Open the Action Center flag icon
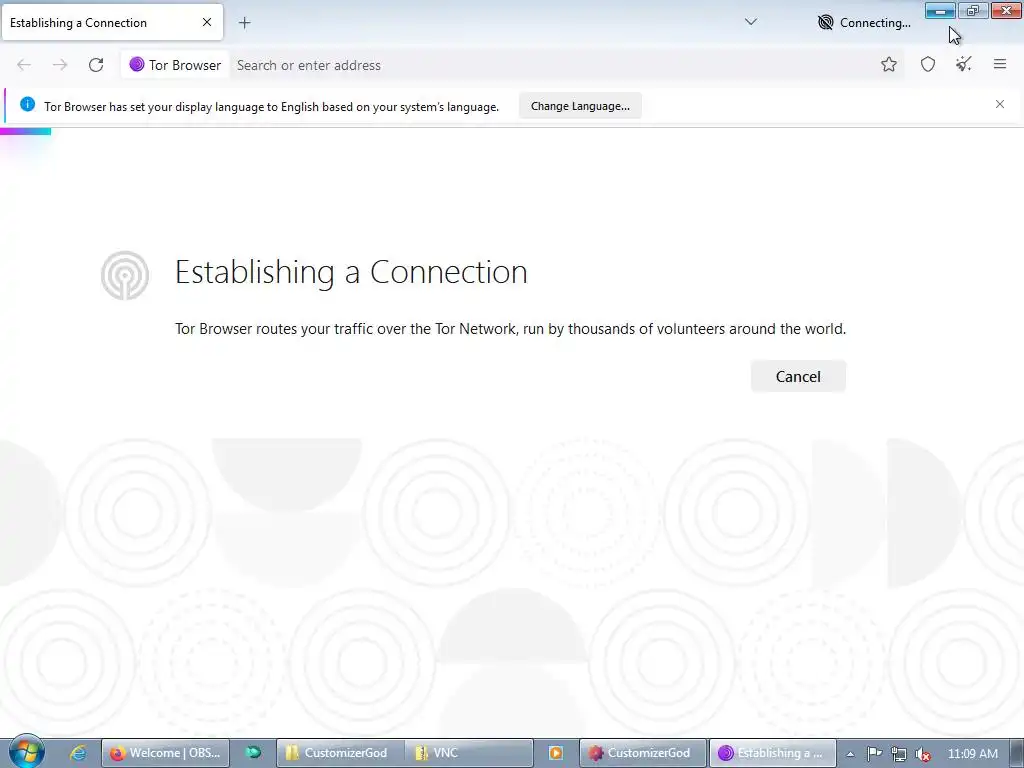 [x=874, y=754]
